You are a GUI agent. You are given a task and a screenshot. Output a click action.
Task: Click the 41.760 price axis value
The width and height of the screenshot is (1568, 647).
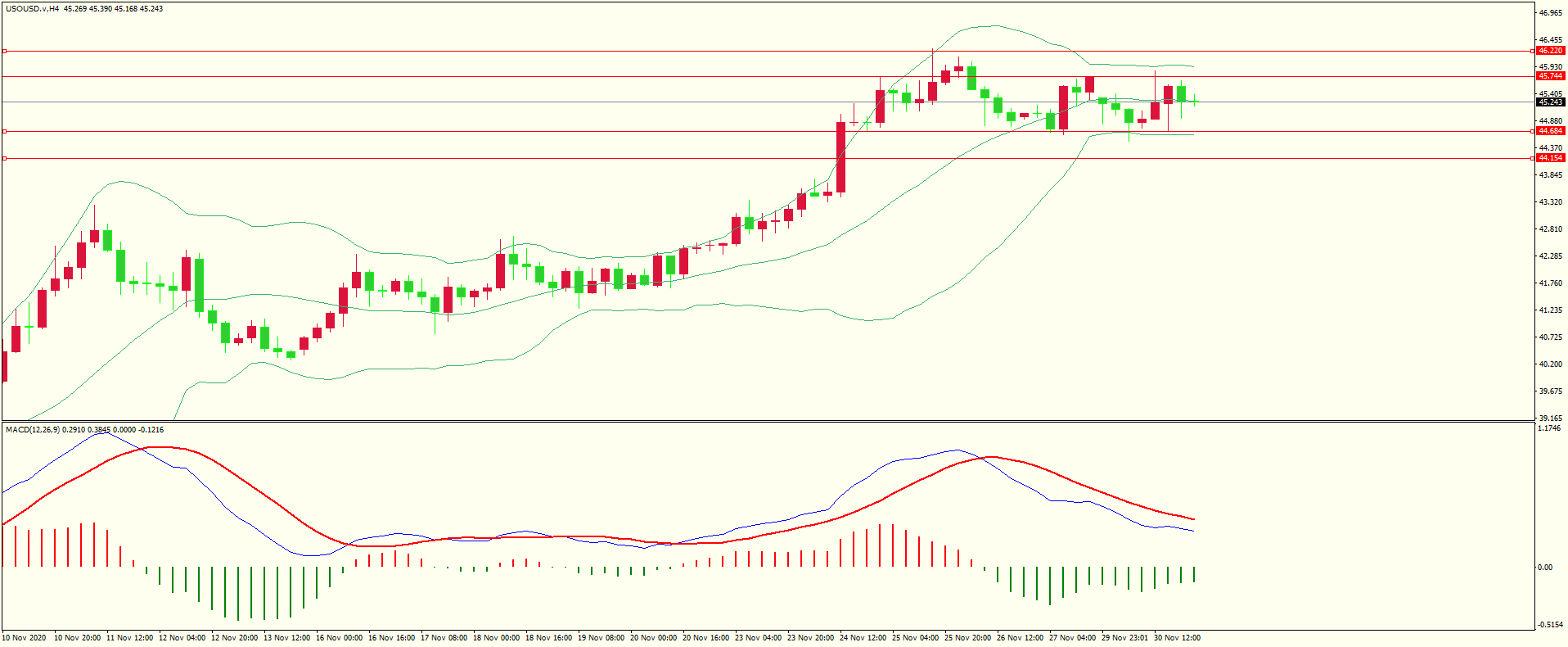[1550, 283]
